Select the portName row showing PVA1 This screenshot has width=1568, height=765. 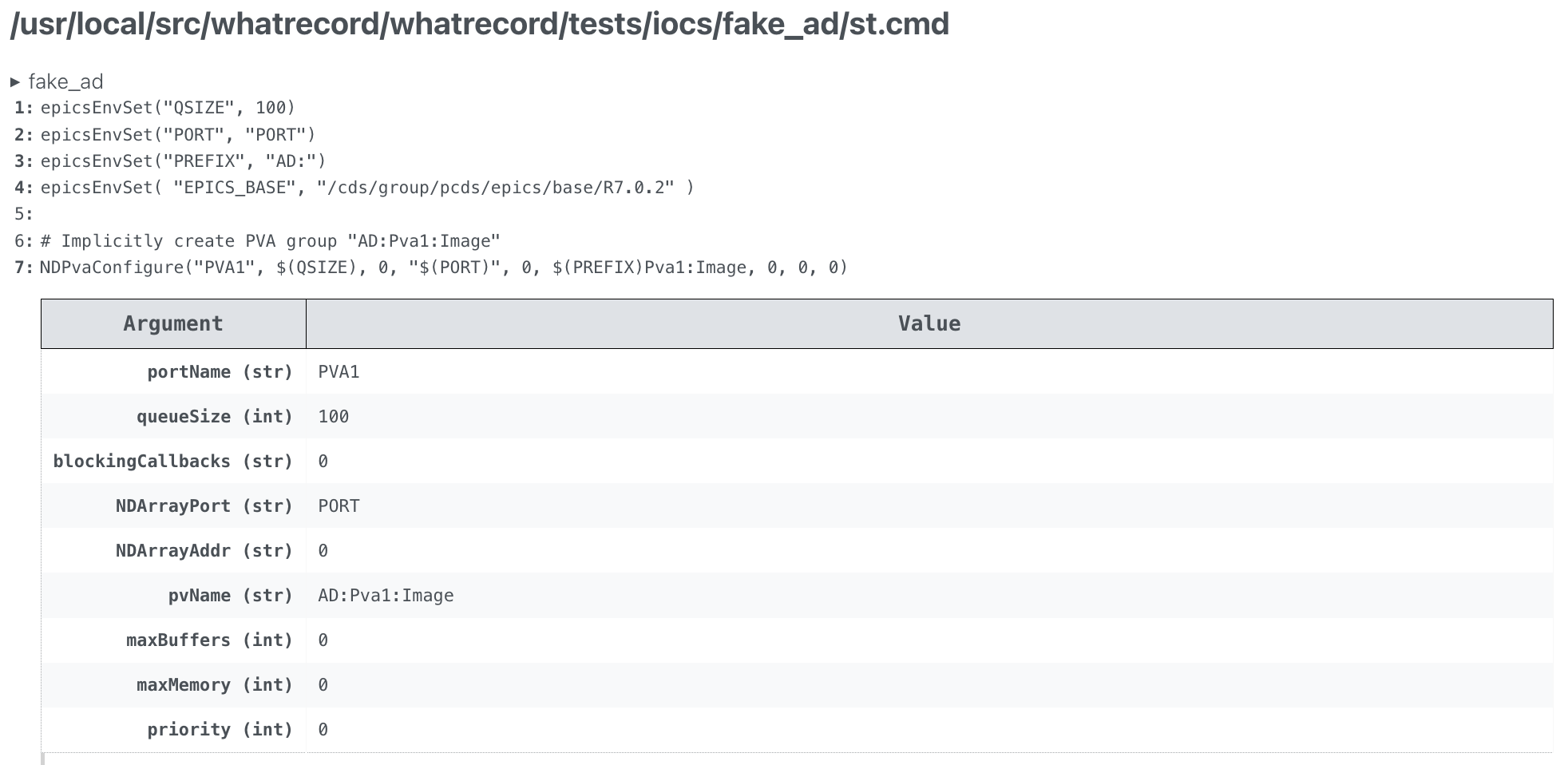[x=338, y=371]
